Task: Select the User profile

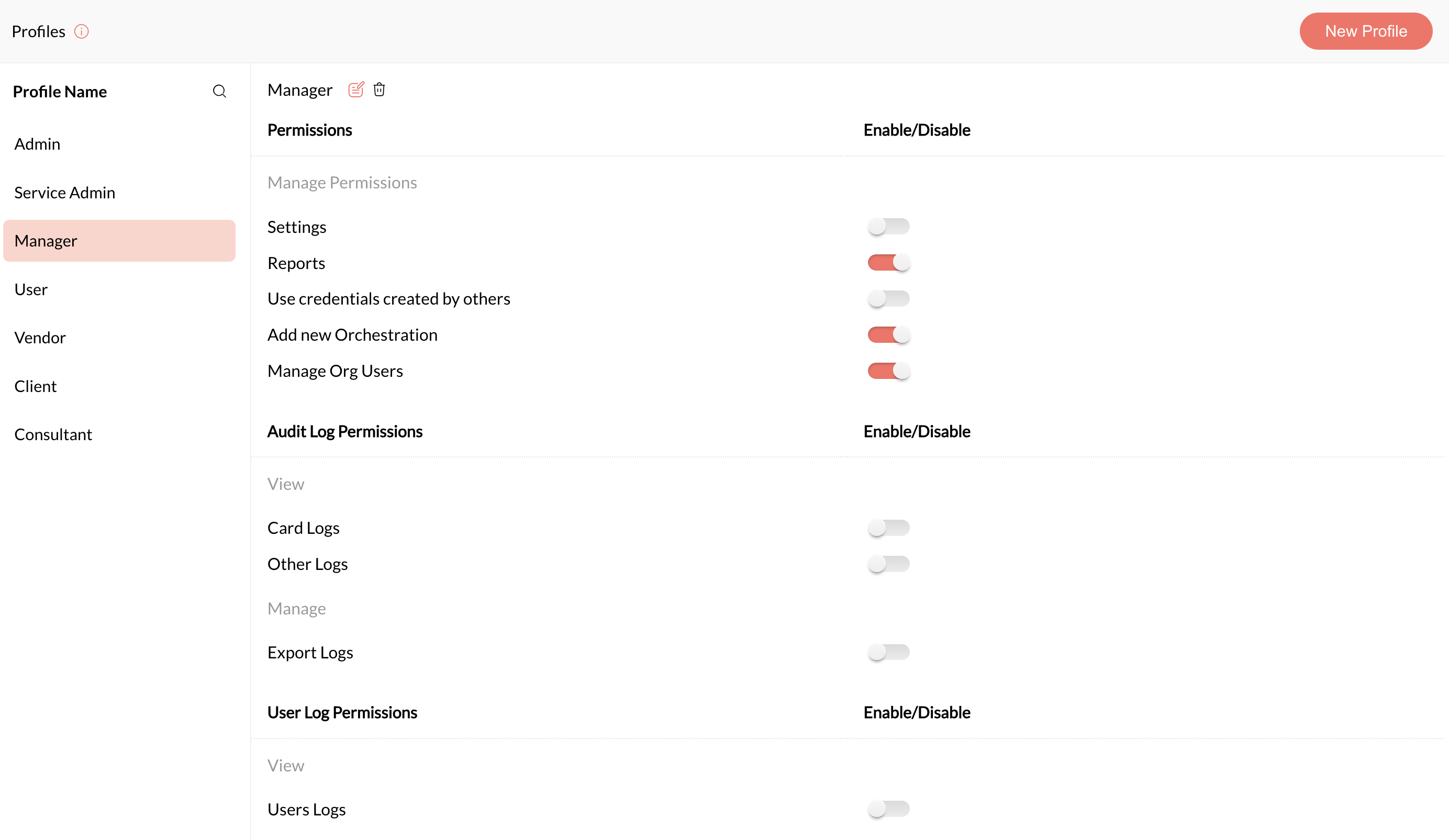Action: [x=31, y=289]
